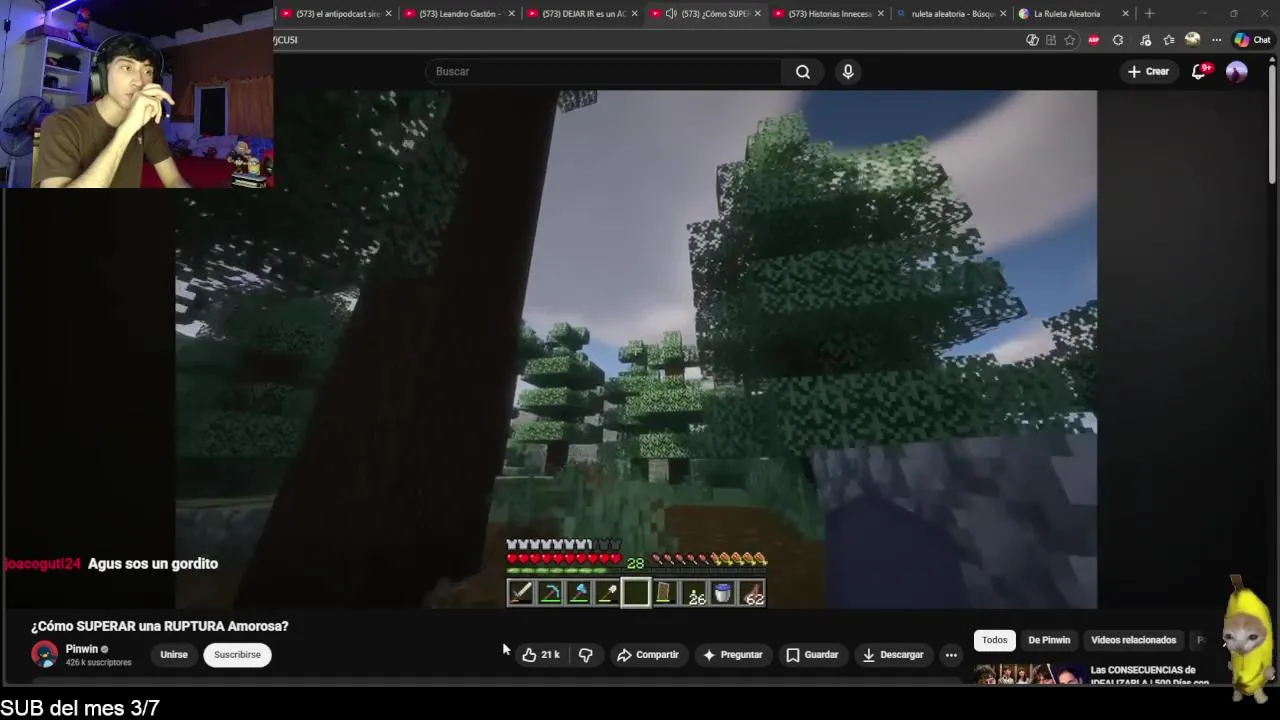Viewport: 1280px width, 720px height.
Task: Switch to ruleta aleatoria search tab
Action: (x=952, y=14)
